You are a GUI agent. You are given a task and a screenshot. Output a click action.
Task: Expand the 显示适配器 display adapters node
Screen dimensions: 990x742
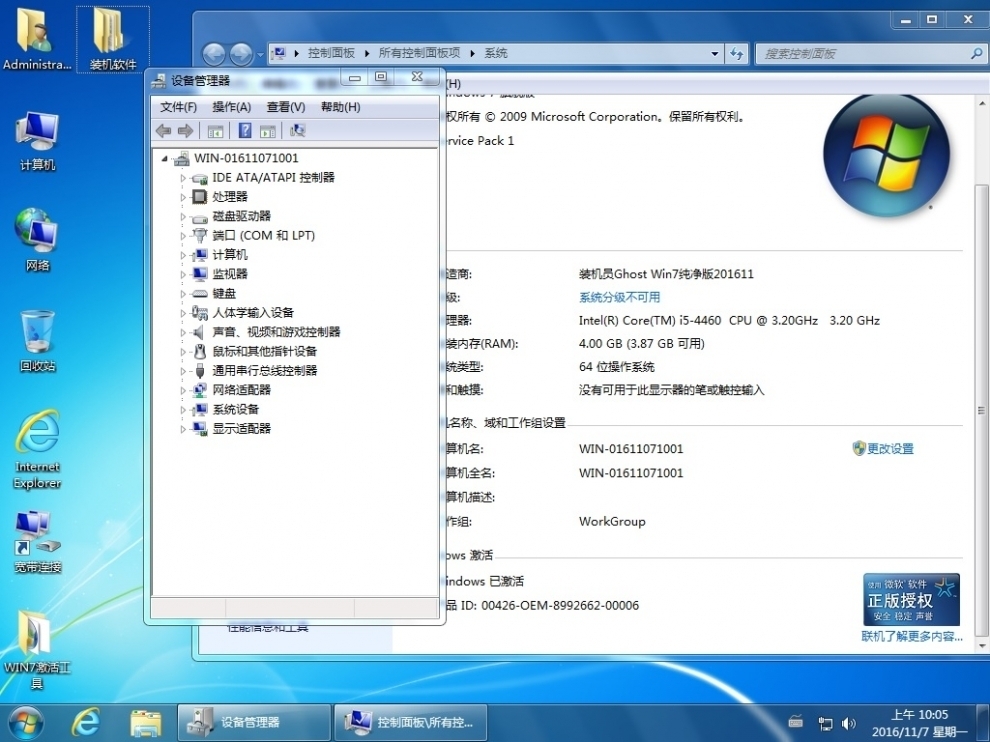(x=183, y=429)
